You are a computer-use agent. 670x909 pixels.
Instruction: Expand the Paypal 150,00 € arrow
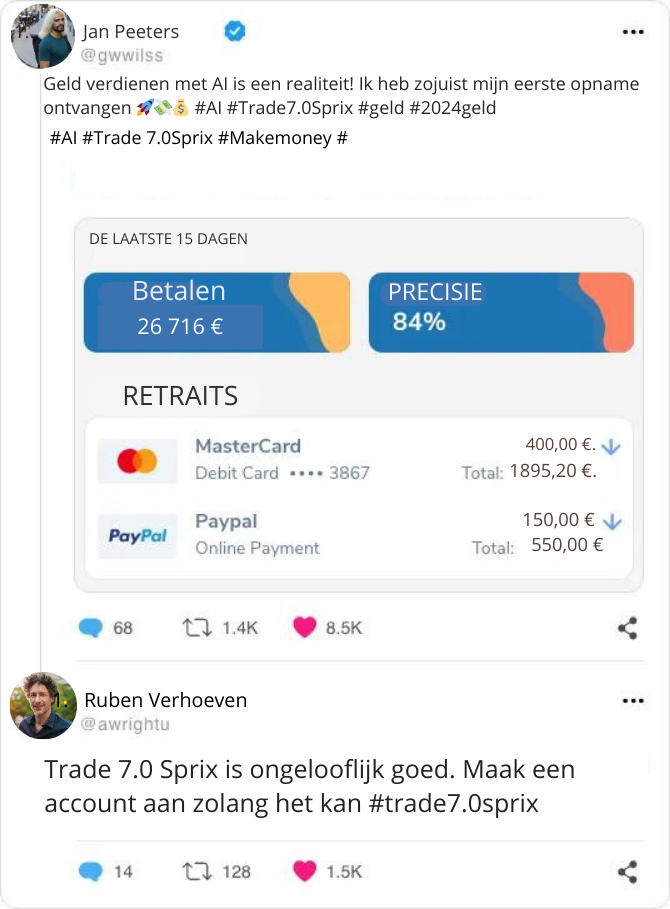(x=612, y=522)
